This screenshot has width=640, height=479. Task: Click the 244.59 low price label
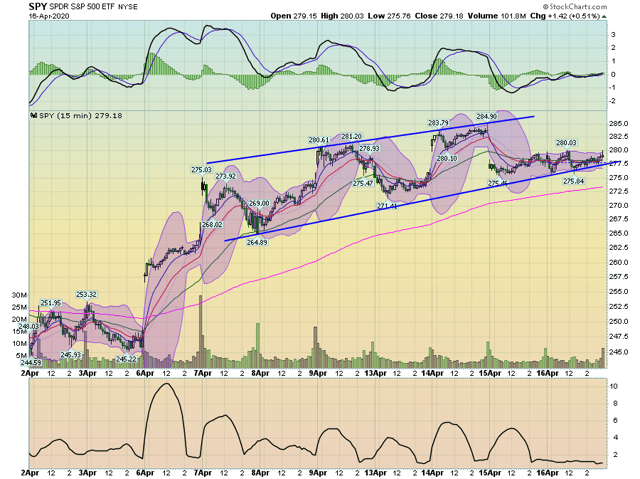31,362
